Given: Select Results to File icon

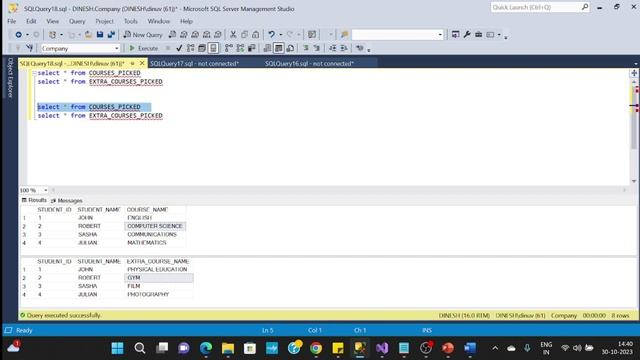Looking at the screenshot, I should 290,48.
